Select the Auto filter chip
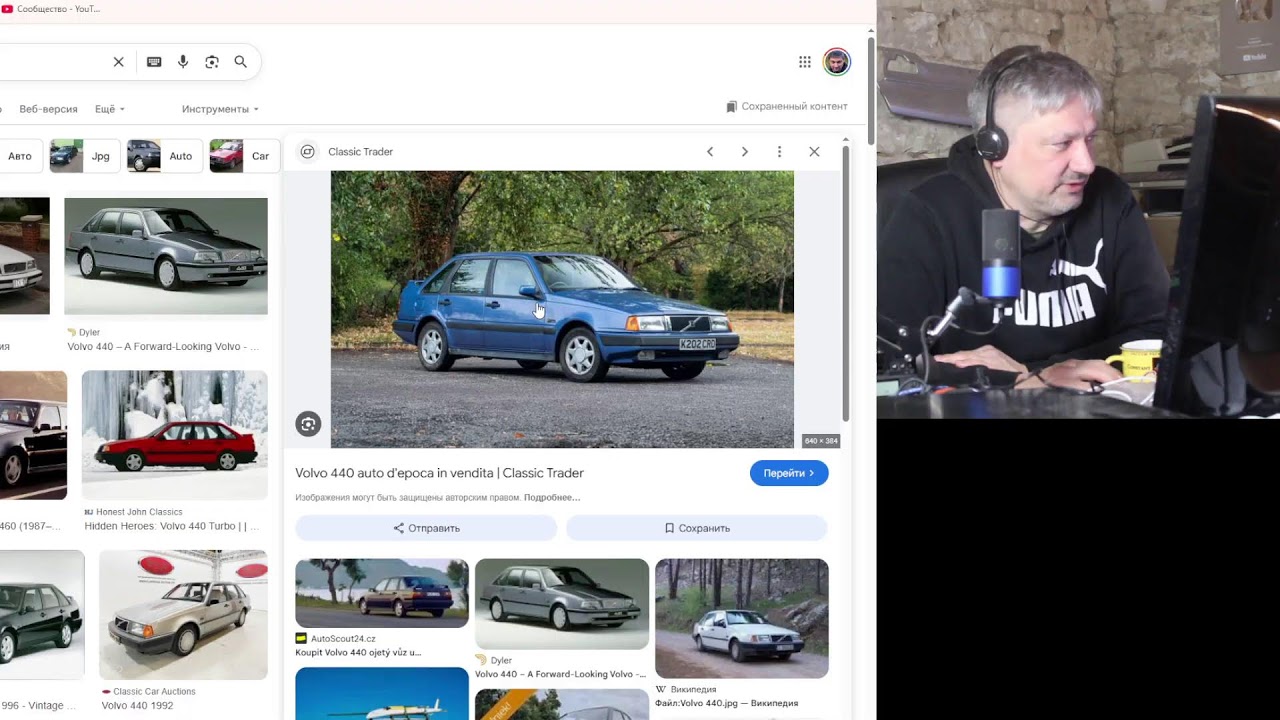This screenshot has width=1280, height=720. click(x=164, y=156)
